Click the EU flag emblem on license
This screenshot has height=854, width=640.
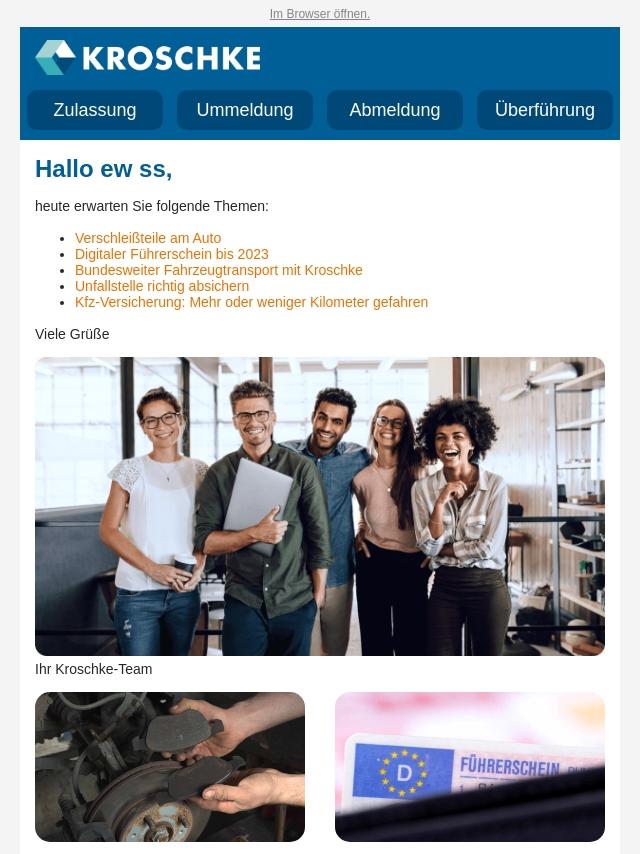pos(404,773)
